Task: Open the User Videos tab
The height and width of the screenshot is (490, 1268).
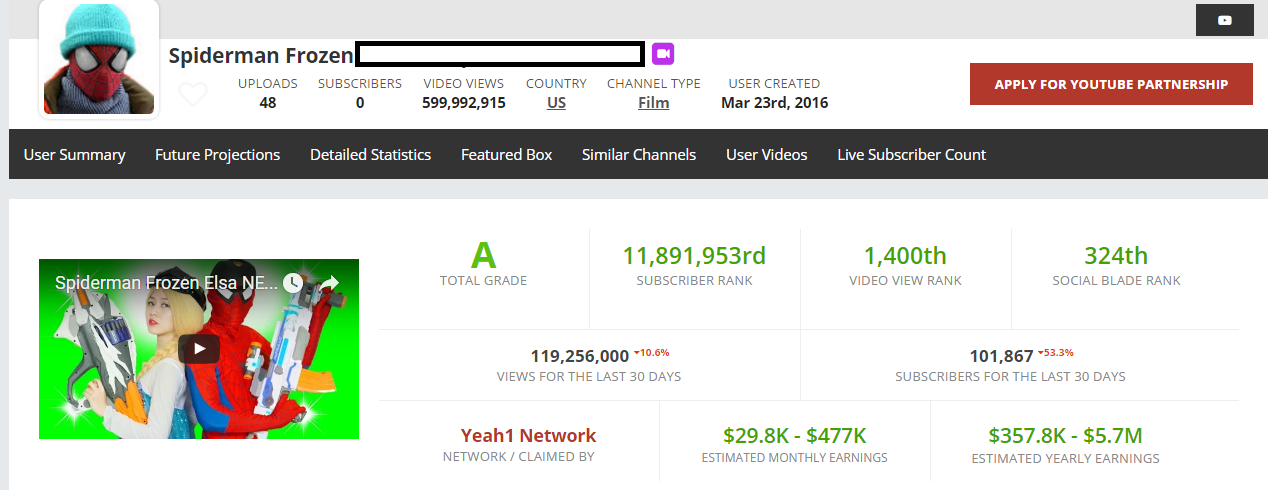Action: 766,154
